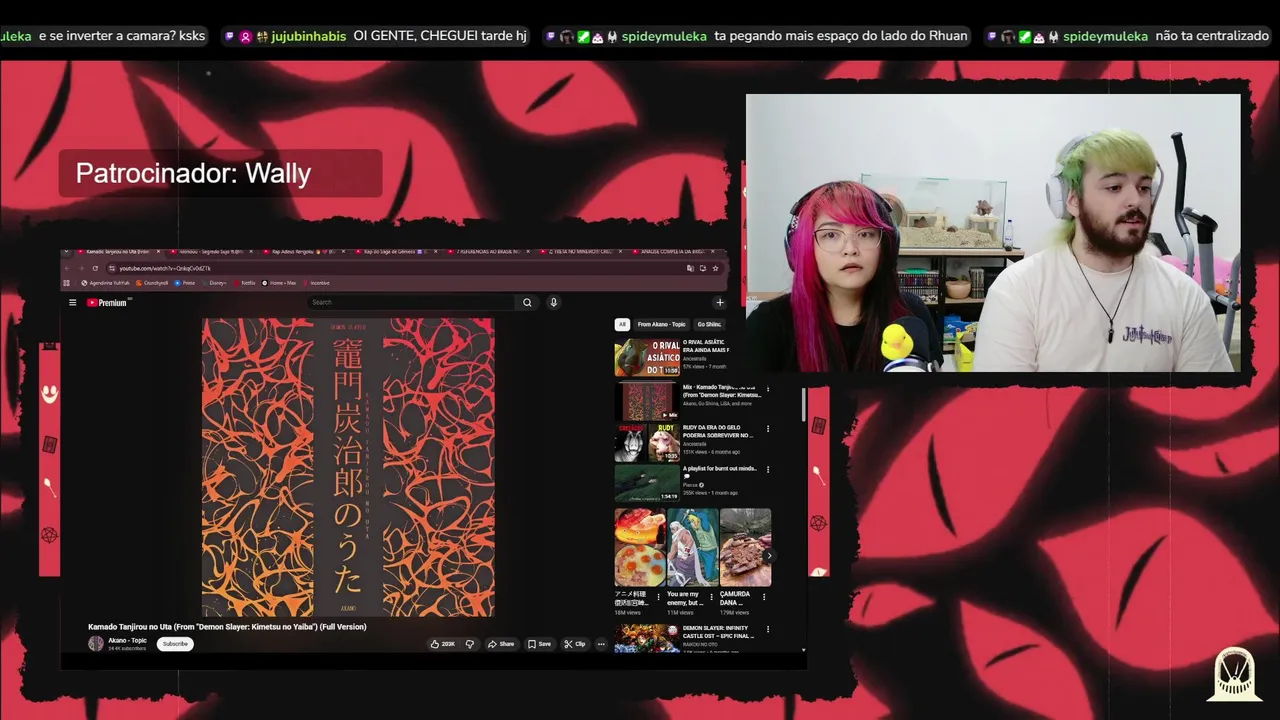Select the All filter chip
This screenshot has height=720, width=1280.
coord(622,324)
